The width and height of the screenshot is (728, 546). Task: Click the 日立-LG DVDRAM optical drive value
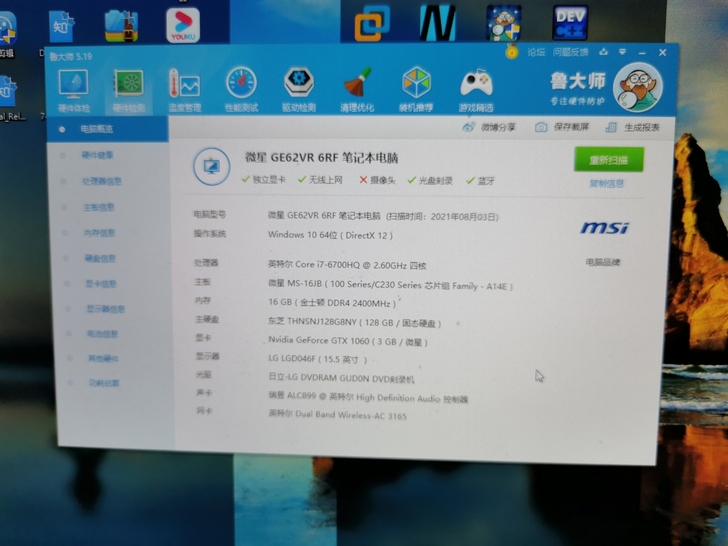coord(341,378)
